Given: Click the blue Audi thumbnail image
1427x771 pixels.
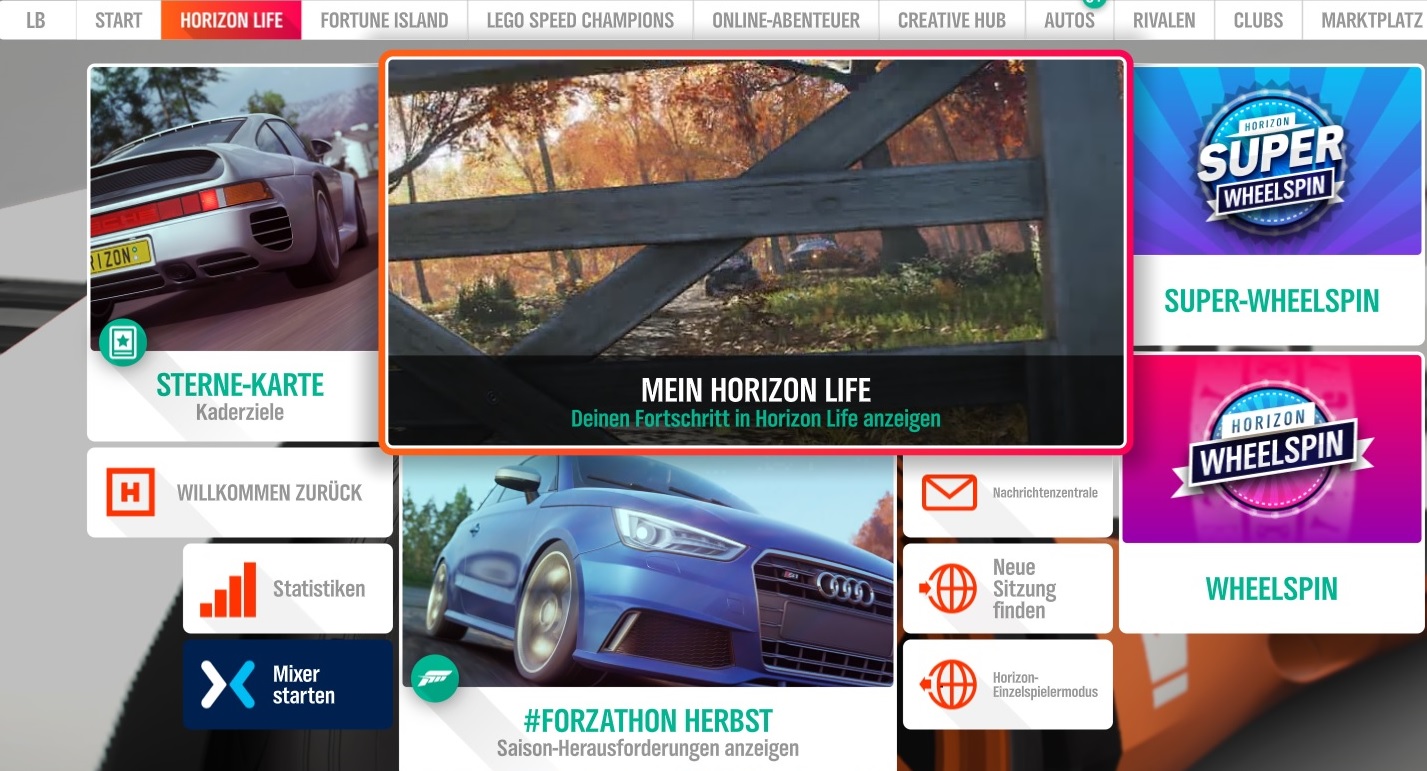Looking at the screenshot, I should [648, 571].
